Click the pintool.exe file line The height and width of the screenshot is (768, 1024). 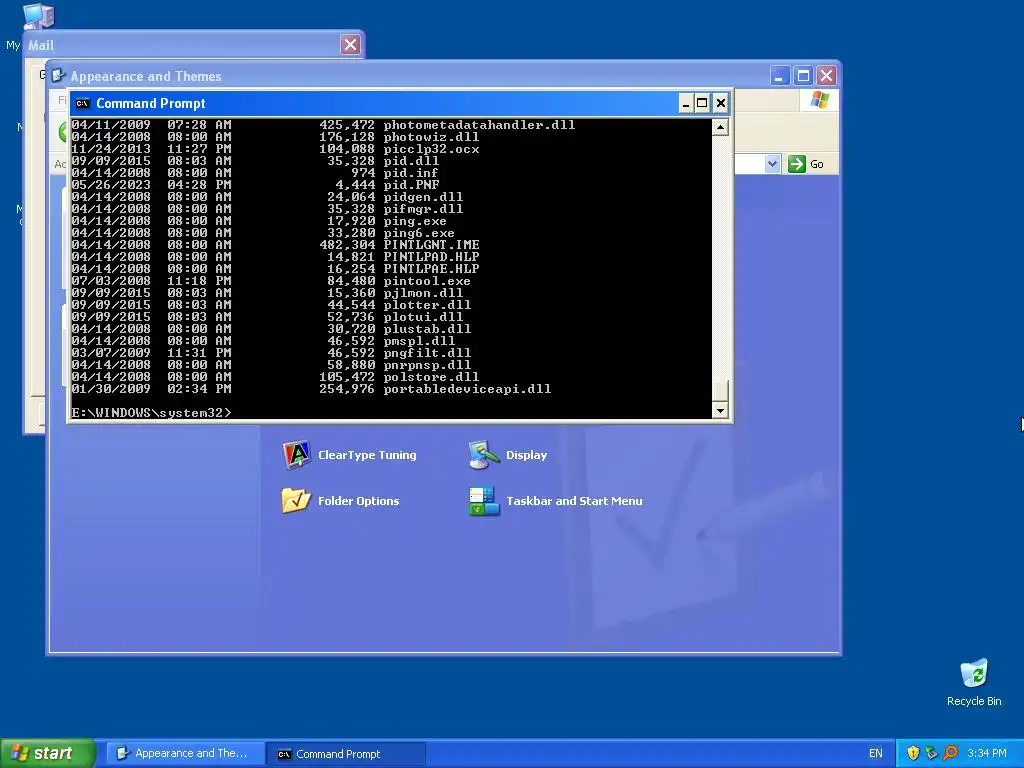pos(271,281)
